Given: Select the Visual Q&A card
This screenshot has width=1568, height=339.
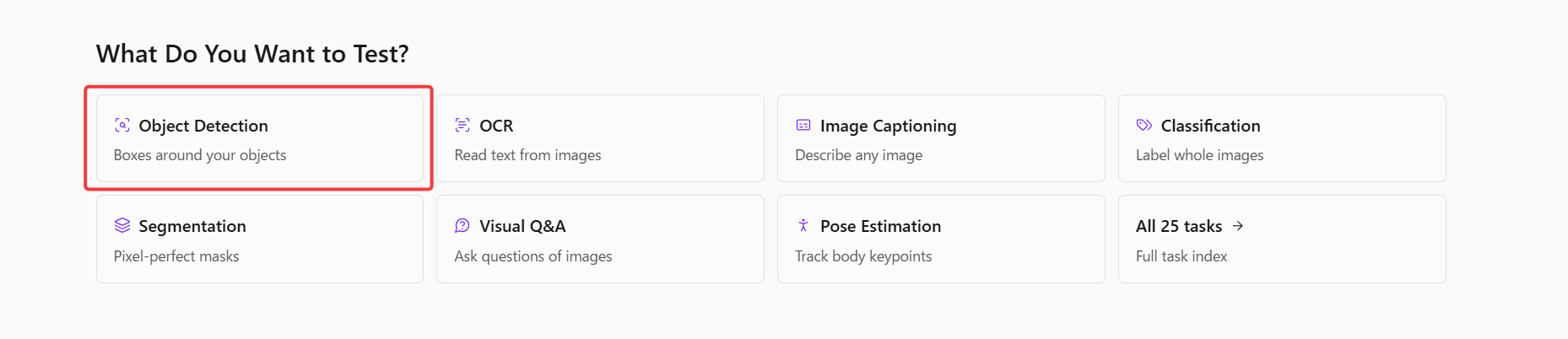Looking at the screenshot, I should (x=600, y=239).
